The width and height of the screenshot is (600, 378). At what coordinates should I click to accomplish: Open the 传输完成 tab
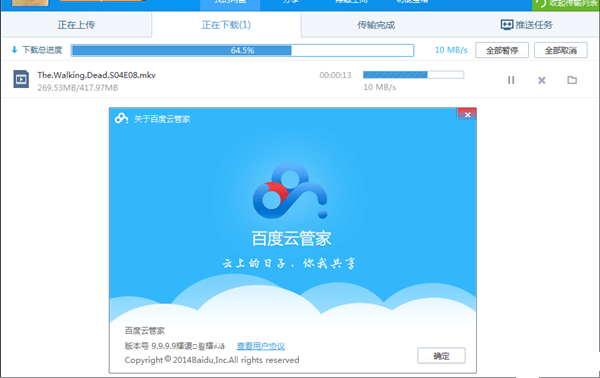coord(376,25)
